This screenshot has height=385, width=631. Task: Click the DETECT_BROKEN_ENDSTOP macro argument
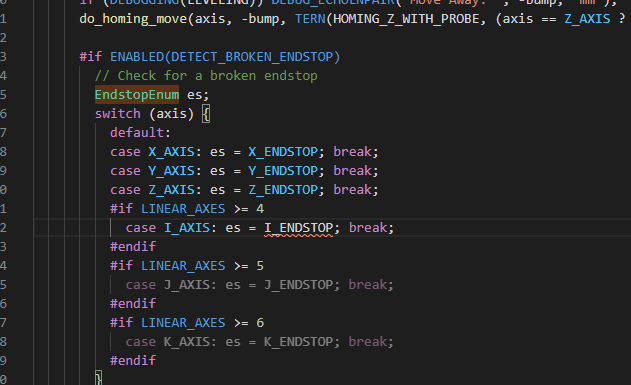pos(252,57)
